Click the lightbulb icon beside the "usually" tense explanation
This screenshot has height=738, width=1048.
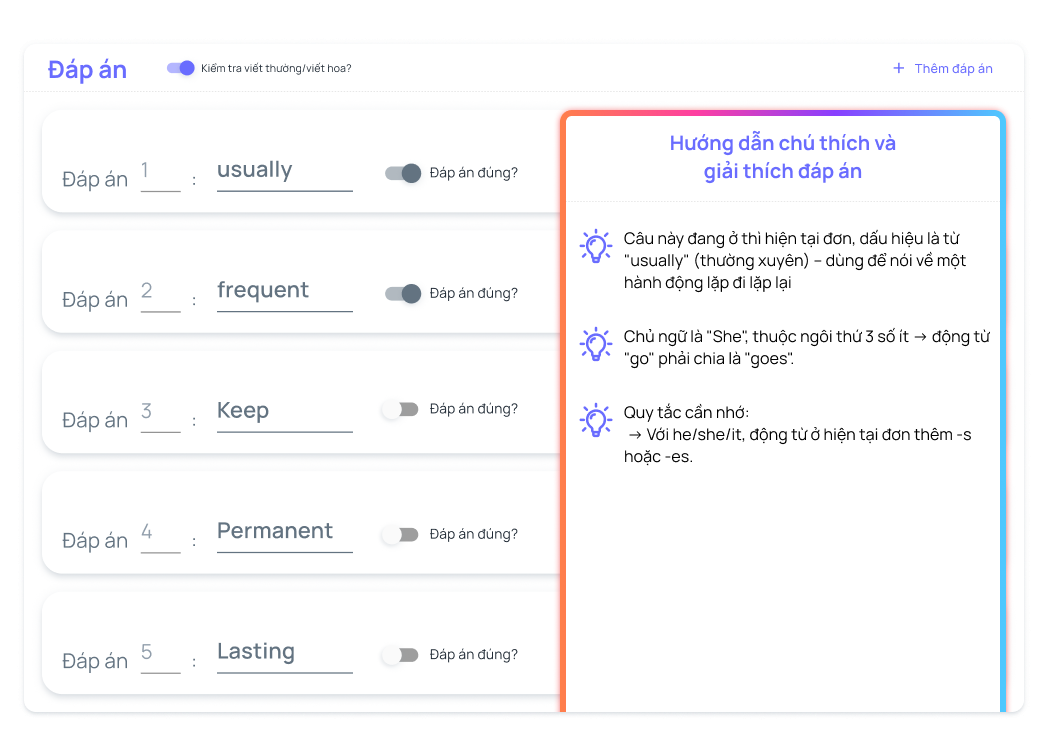click(595, 245)
